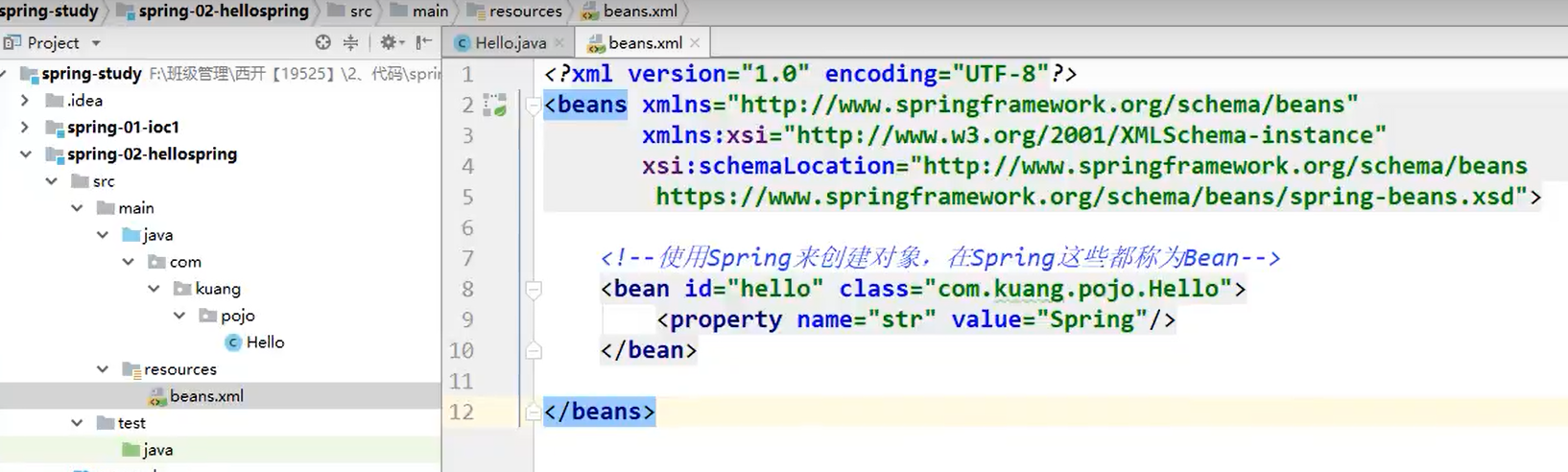Click the "hello" id value on line 8

pyautogui.click(x=775, y=289)
